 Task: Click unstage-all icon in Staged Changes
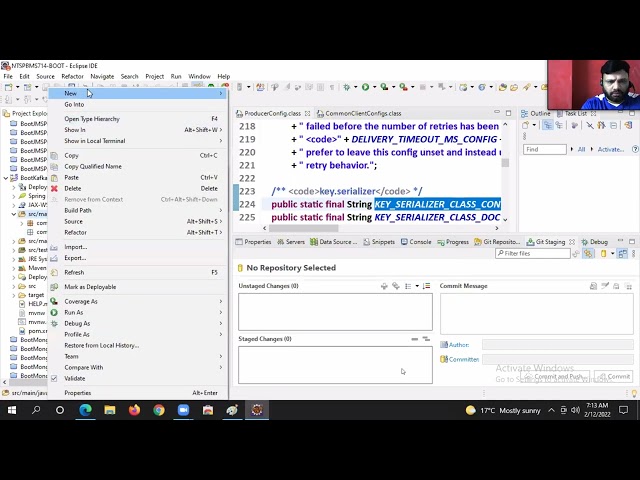click(x=426, y=339)
